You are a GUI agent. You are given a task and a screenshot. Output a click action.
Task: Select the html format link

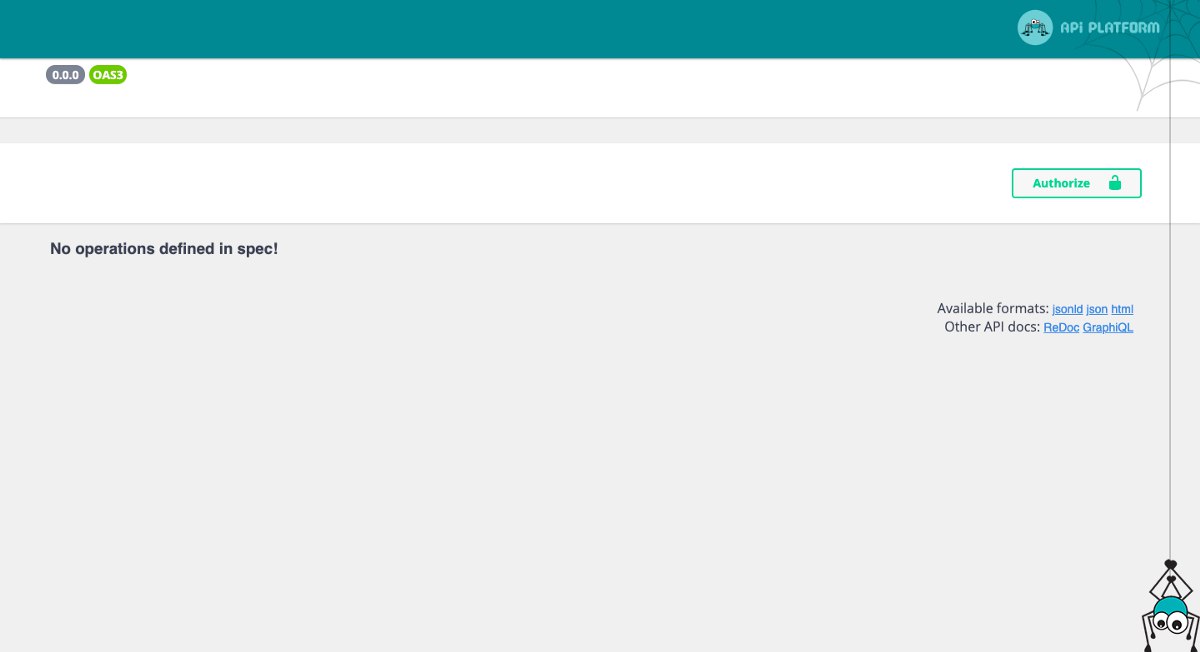coord(1122,309)
